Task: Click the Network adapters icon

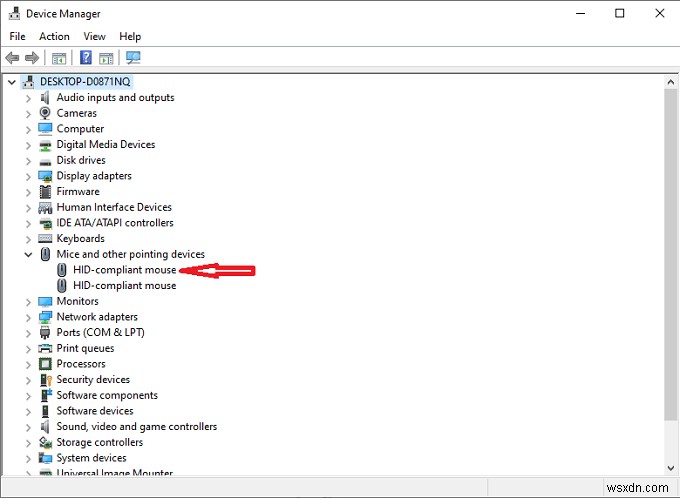Action: click(45, 317)
